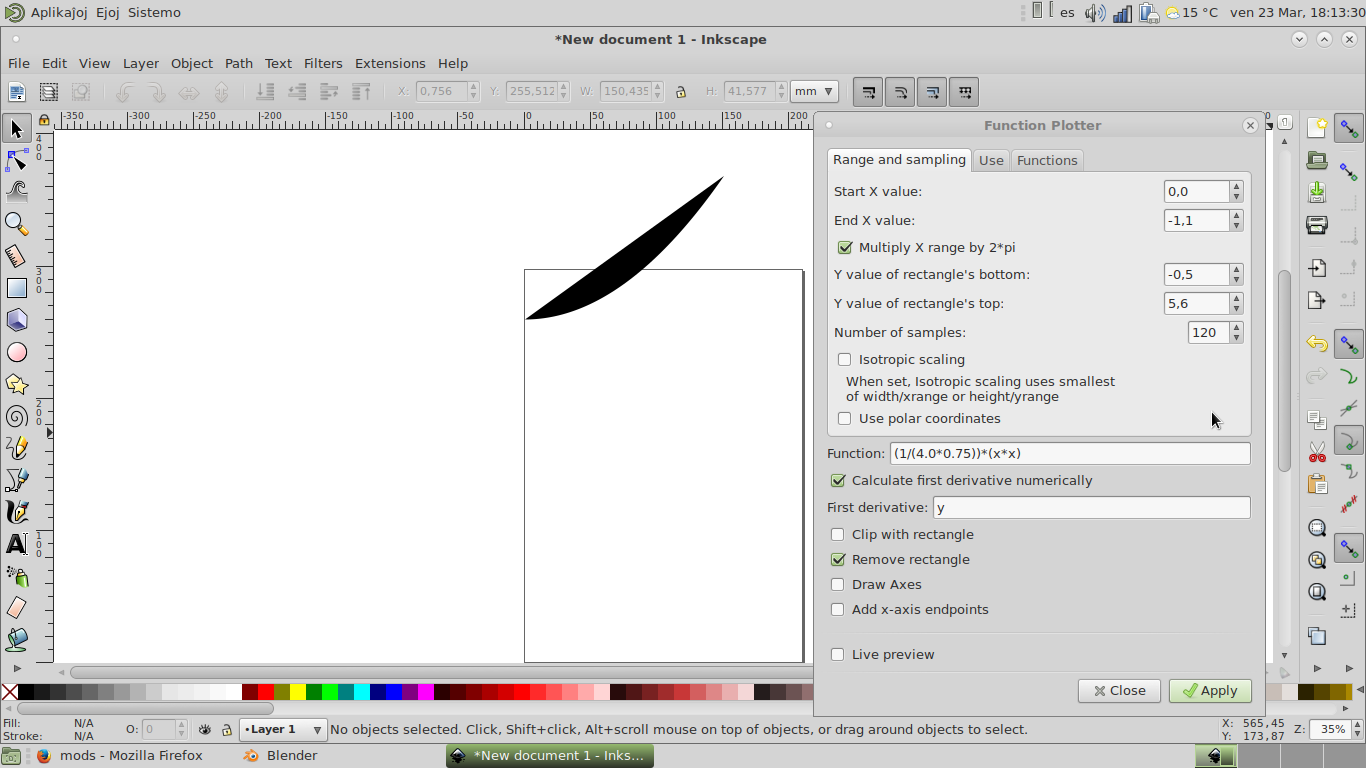Open the Layer menu

coord(140,63)
